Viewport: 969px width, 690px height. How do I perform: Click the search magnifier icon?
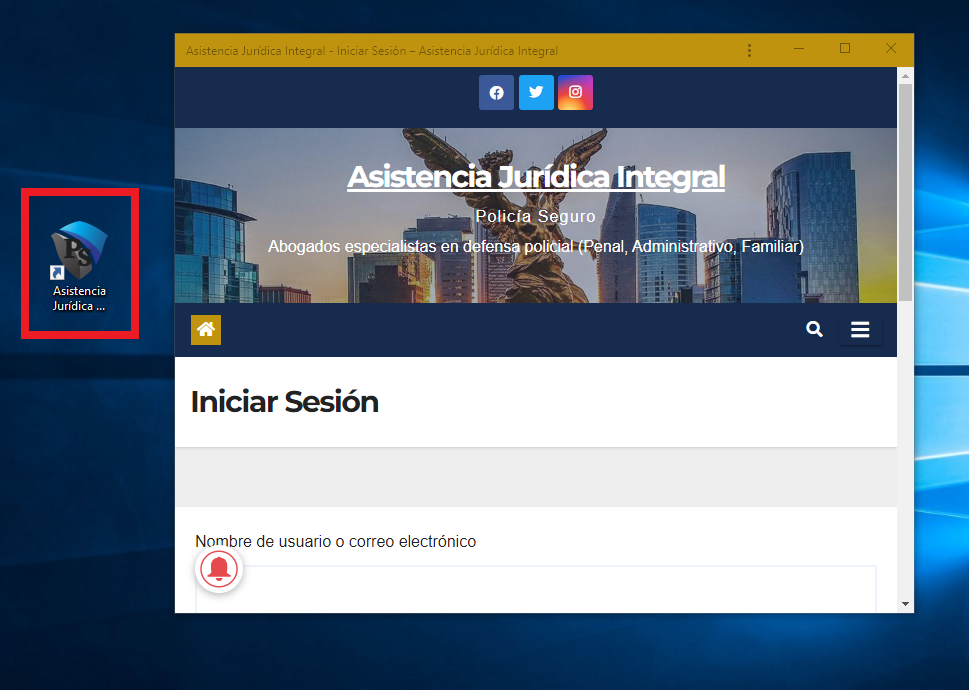(815, 329)
